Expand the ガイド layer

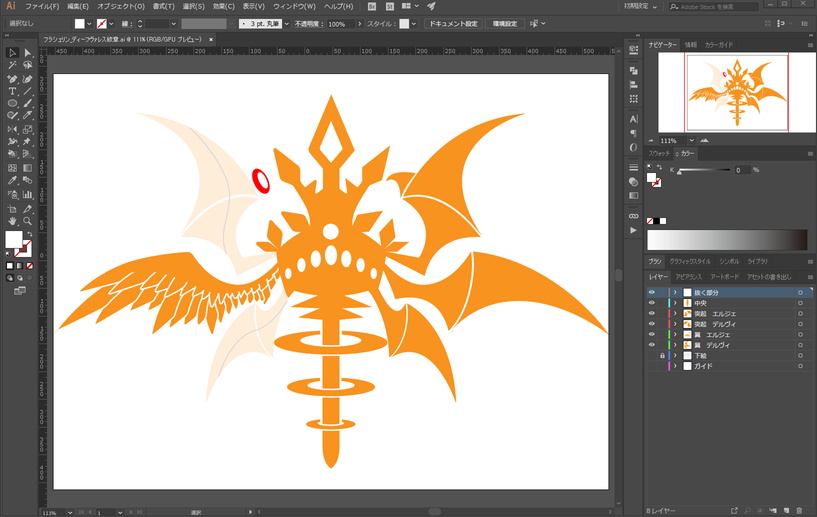click(x=675, y=366)
